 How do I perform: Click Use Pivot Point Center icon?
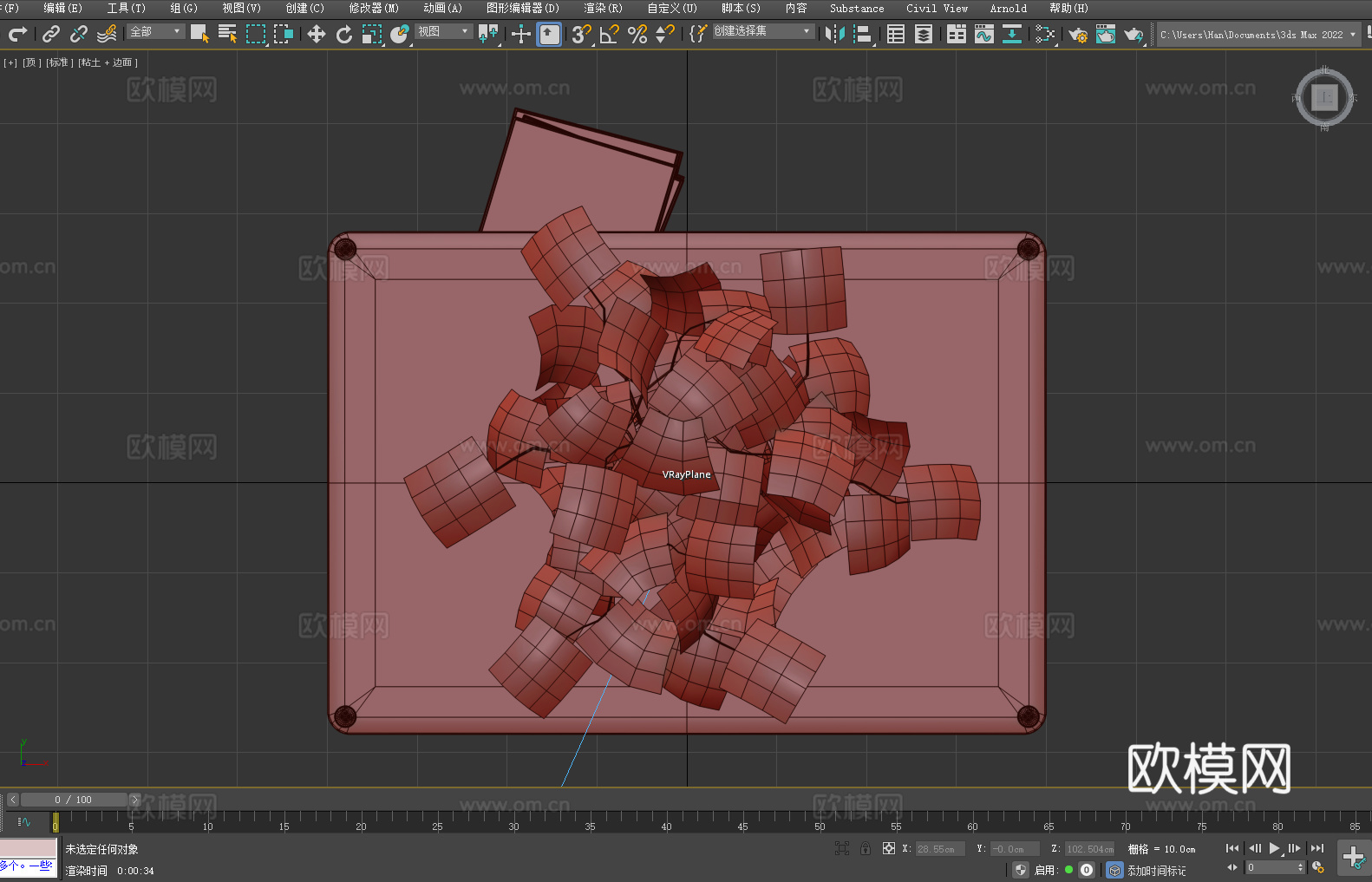(x=488, y=34)
